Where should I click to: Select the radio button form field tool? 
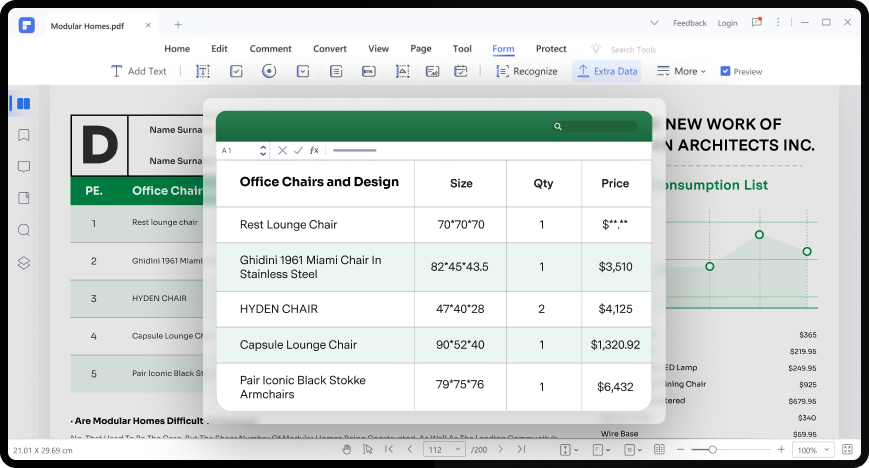(269, 71)
